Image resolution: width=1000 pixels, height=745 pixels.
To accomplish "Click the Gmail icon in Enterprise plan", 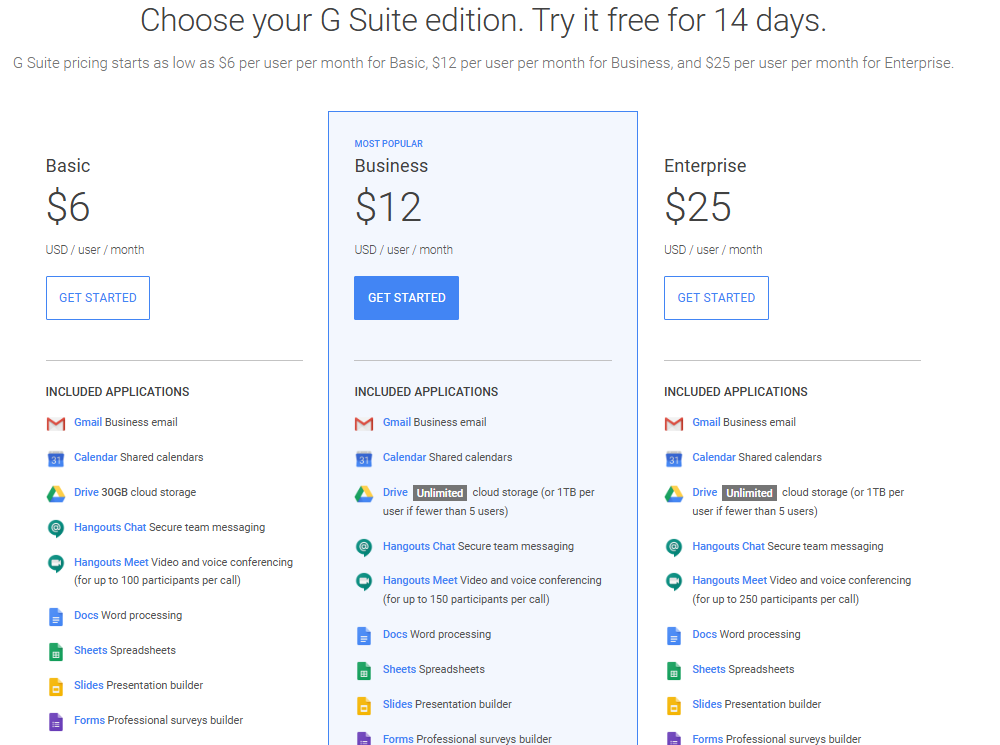I will (x=674, y=424).
